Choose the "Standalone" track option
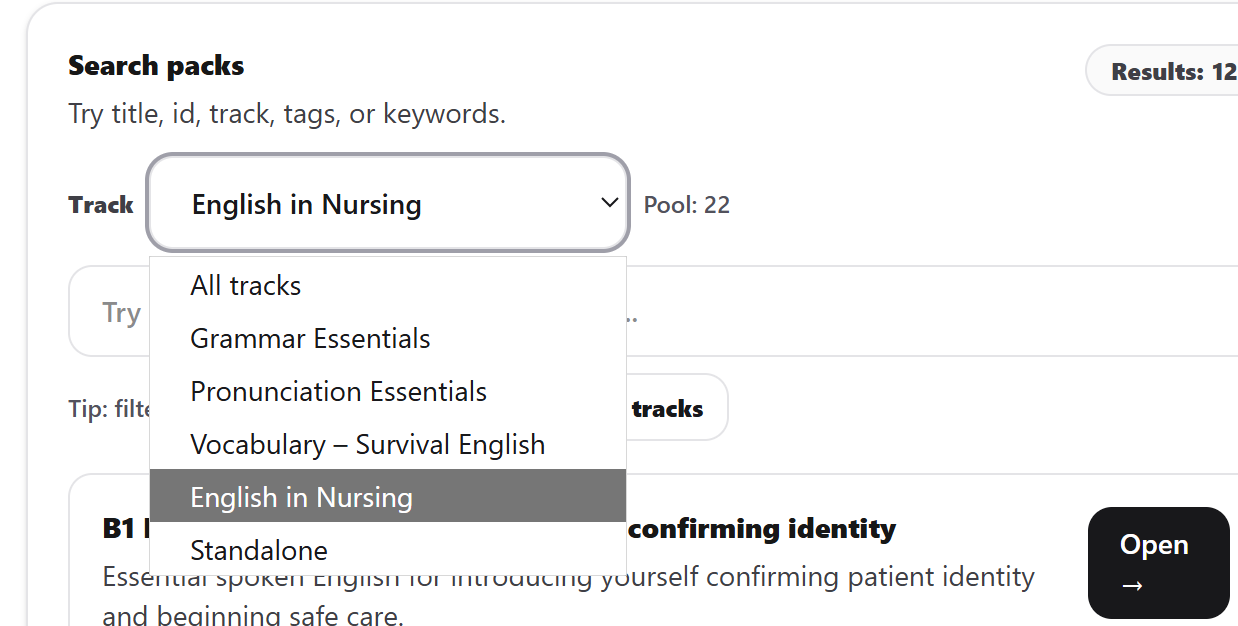This screenshot has height=626, width=1238. (x=258, y=550)
